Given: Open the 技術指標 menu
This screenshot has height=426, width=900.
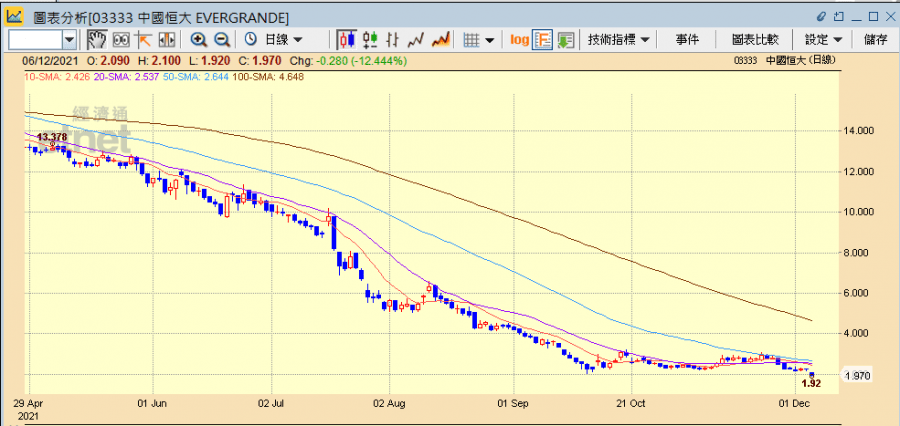Looking at the screenshot, I should tap(619, 39).
